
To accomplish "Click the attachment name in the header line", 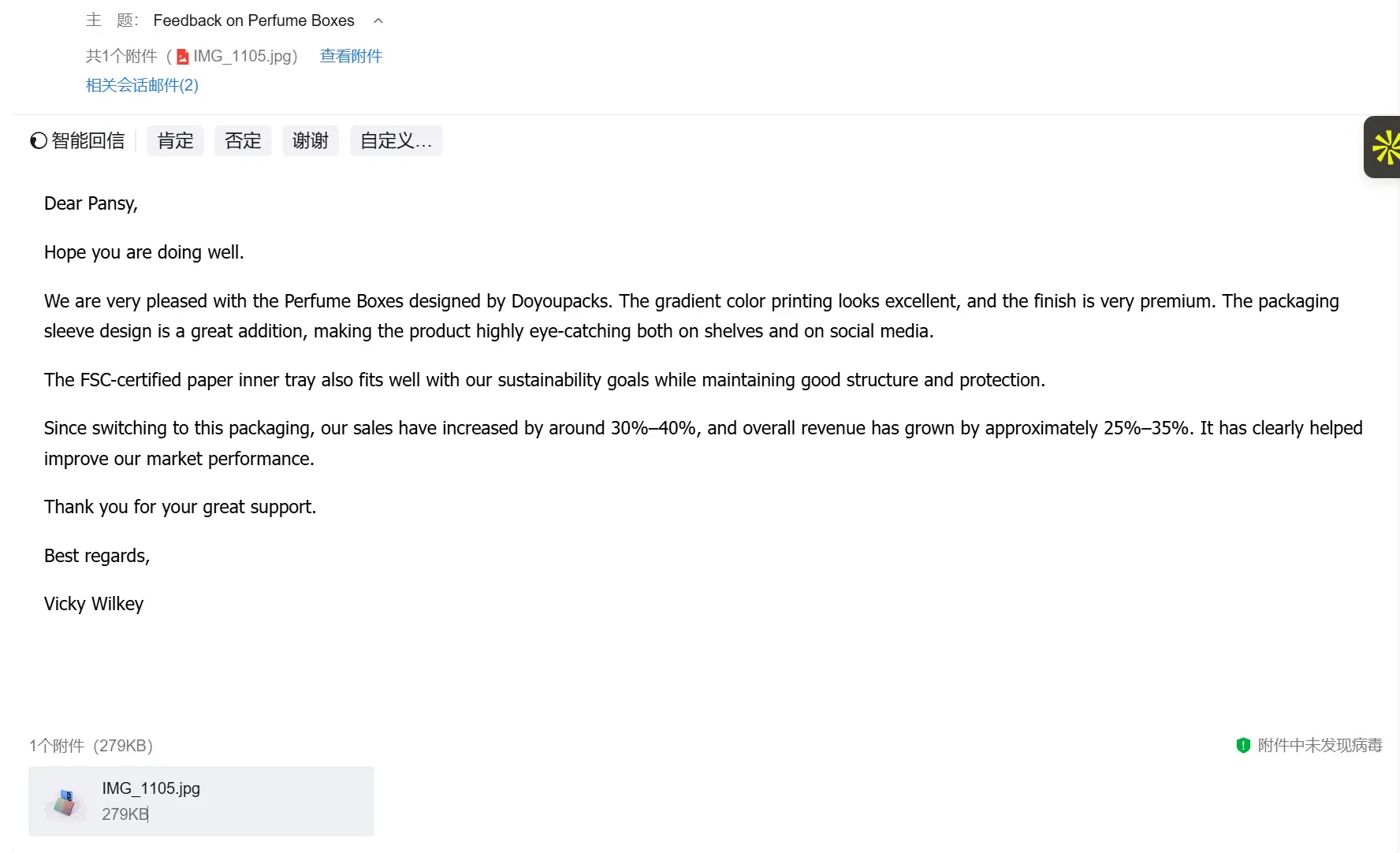I will tap(245, 56).
